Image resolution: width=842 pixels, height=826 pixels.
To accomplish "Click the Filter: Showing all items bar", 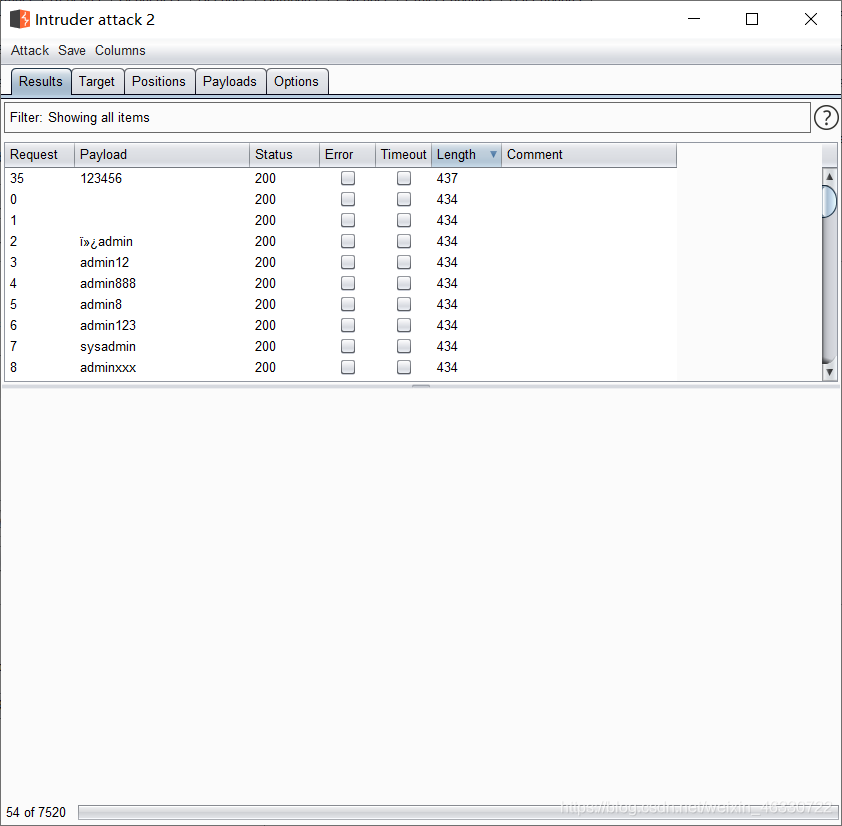I will pyautogui.click(x=407, y=118).
